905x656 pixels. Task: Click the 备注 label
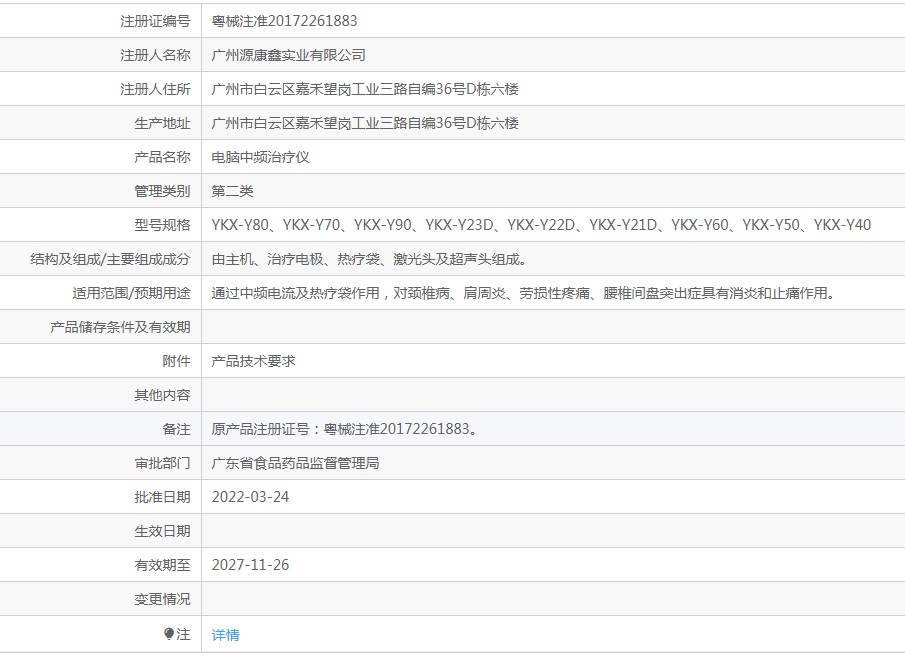(176, 429)
